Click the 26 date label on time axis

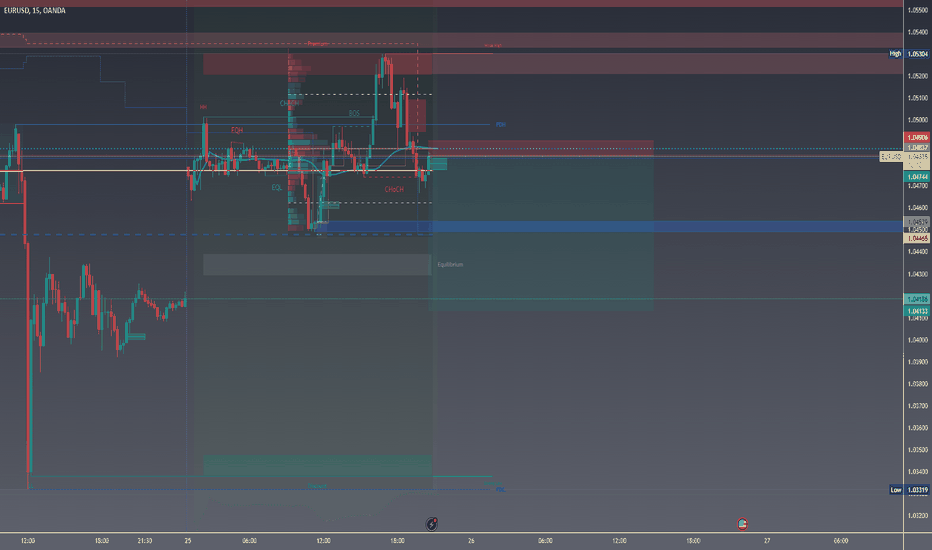click(x=471, y=541)
